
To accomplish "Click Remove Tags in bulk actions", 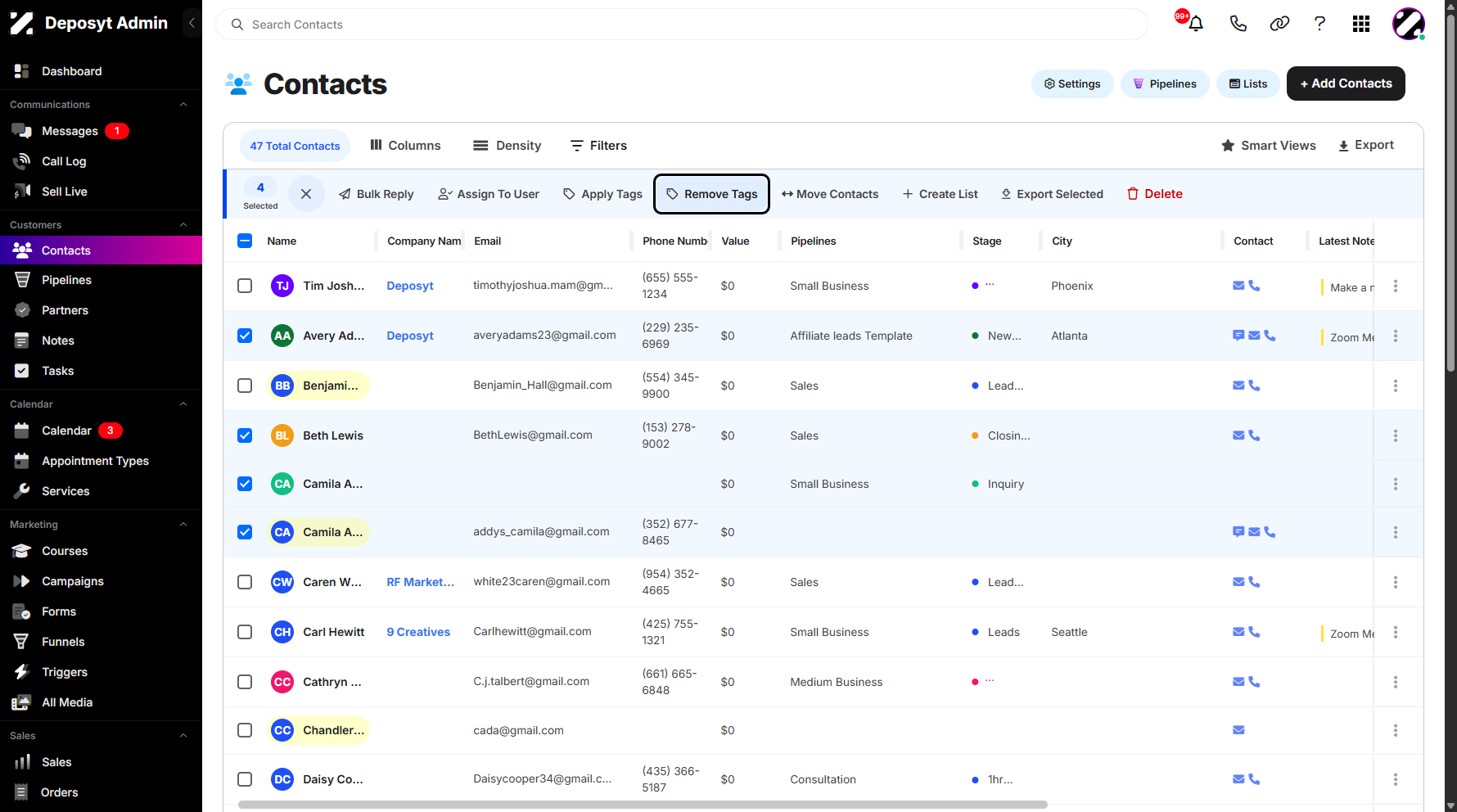I will (711, 194).
